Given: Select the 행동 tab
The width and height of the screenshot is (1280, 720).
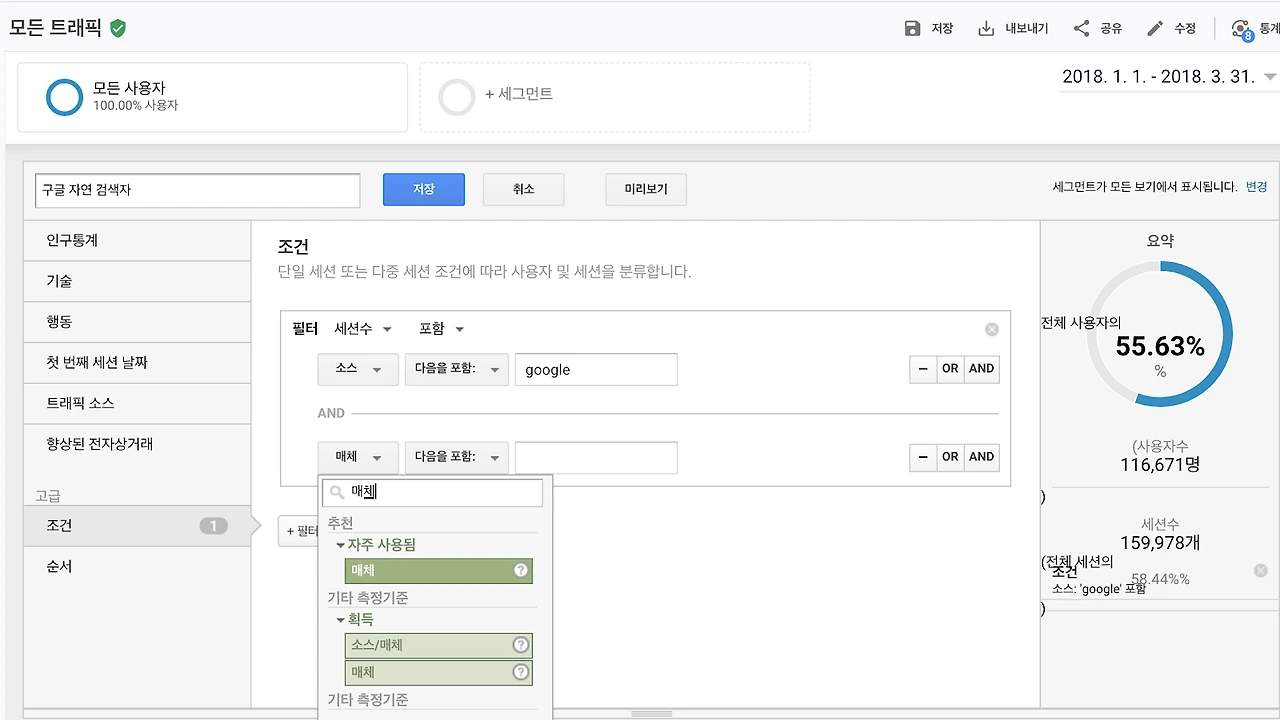Looking at the screenshot, I should tap(137, 322).
